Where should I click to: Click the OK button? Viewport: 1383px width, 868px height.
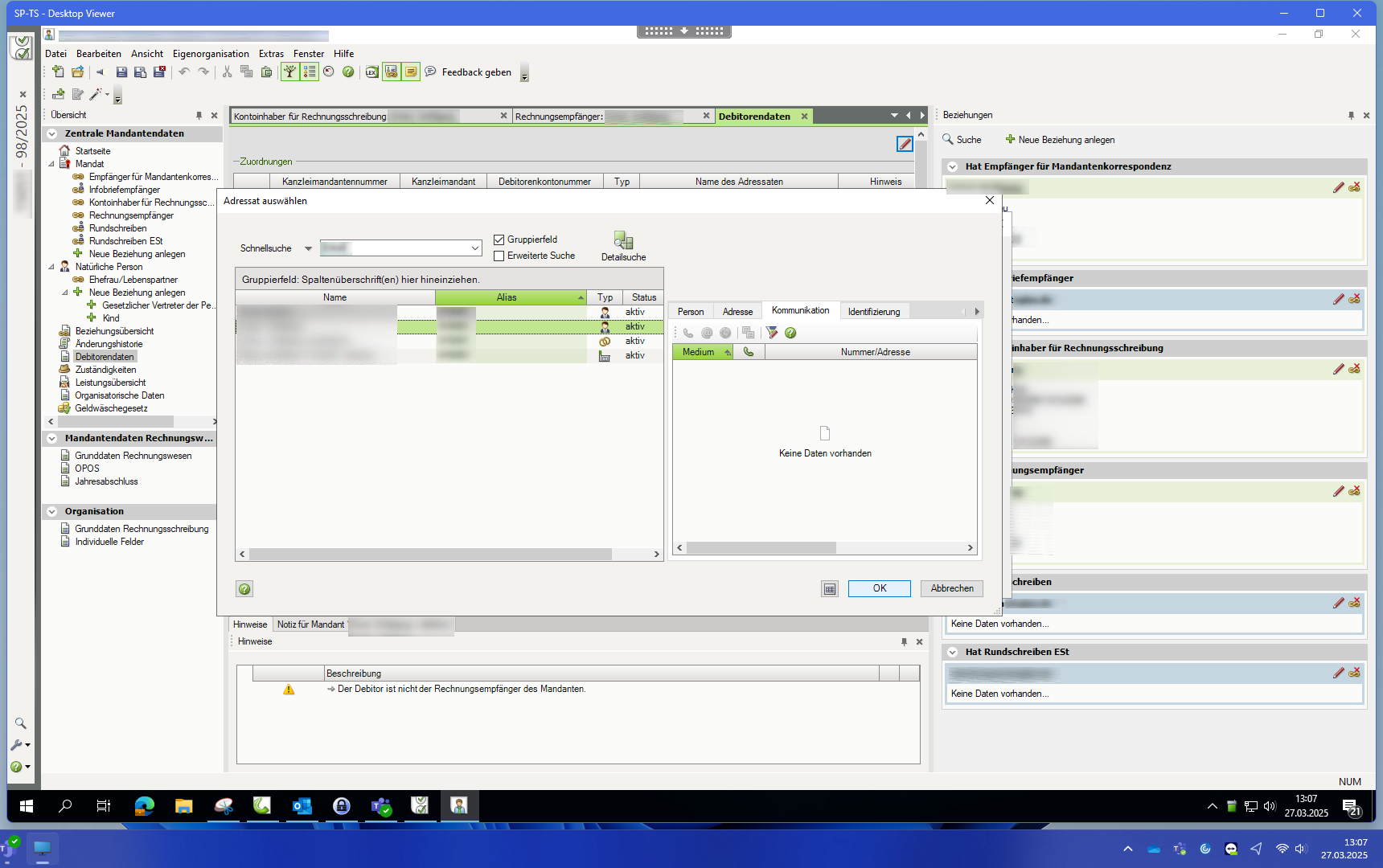point(879,588)
